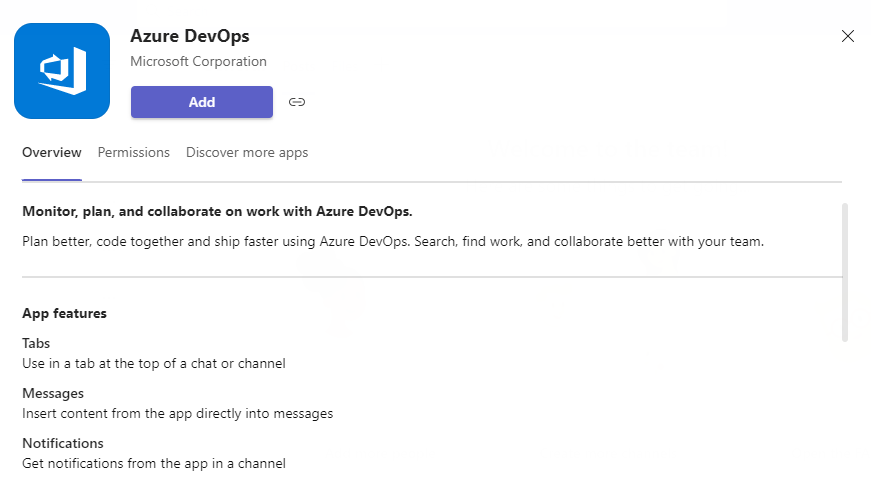Select the Azure DevOps title text
This screenshot has width=871, height=483.
tap(190, 36)
